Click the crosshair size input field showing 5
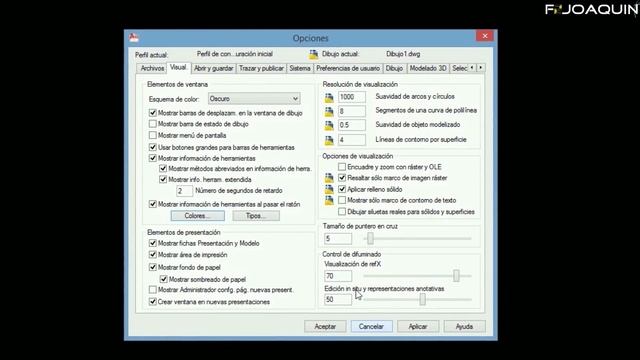Image resolution: width=640 pixels, height=360 pixels. [338, 238]
